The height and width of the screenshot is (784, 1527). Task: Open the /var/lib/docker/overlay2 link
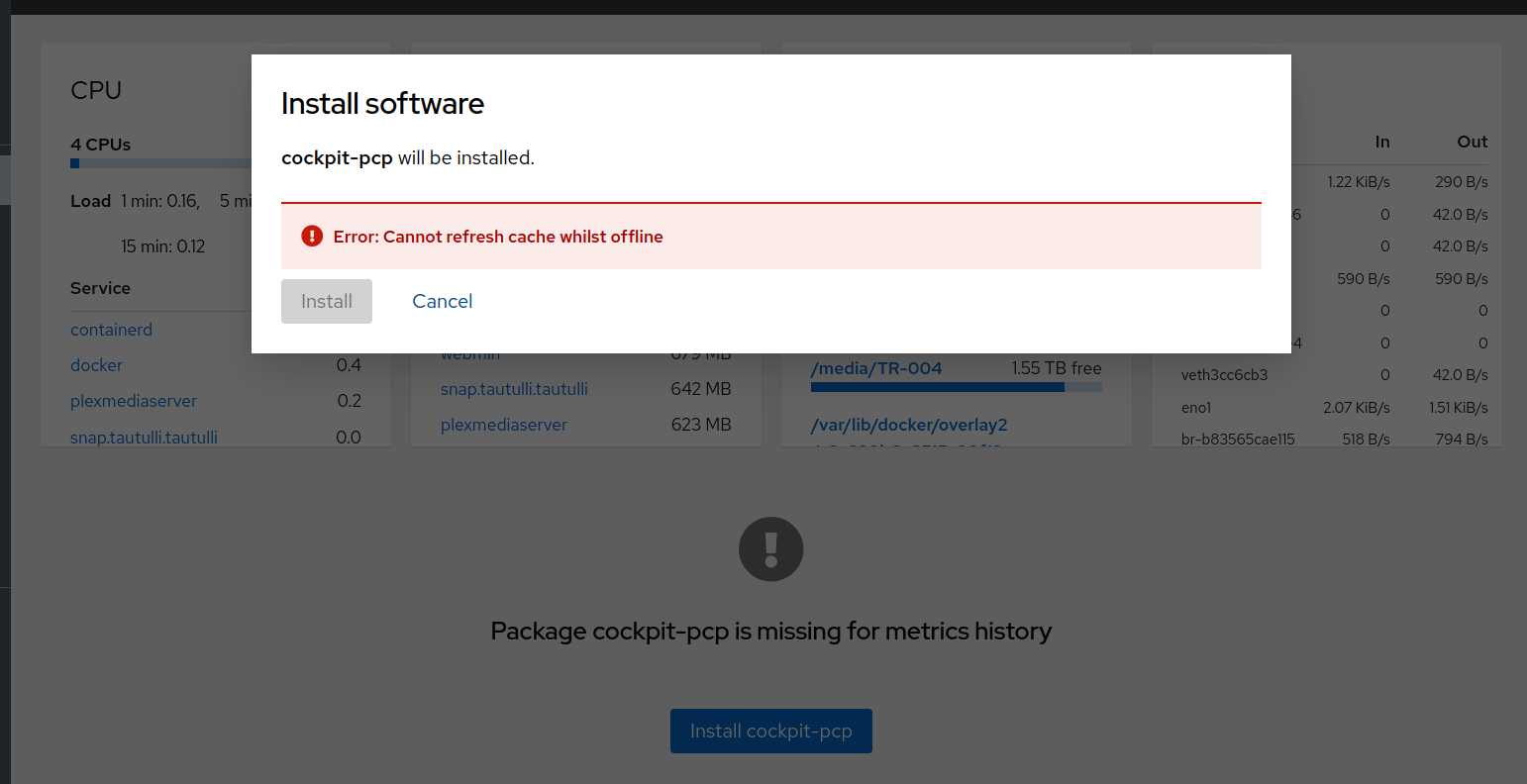coord(909,425)
